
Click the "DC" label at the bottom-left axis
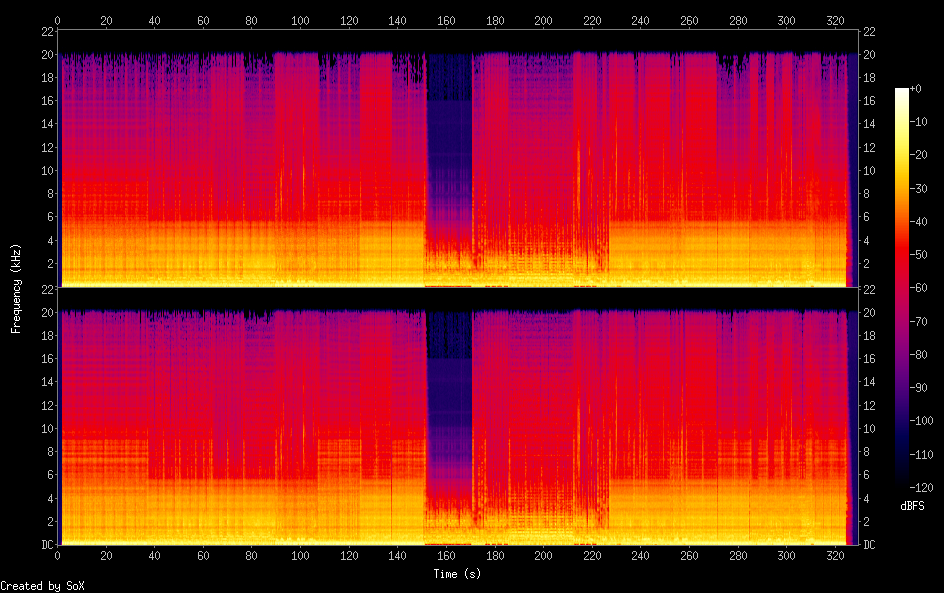pyautogui.click(x=46, y=545)
